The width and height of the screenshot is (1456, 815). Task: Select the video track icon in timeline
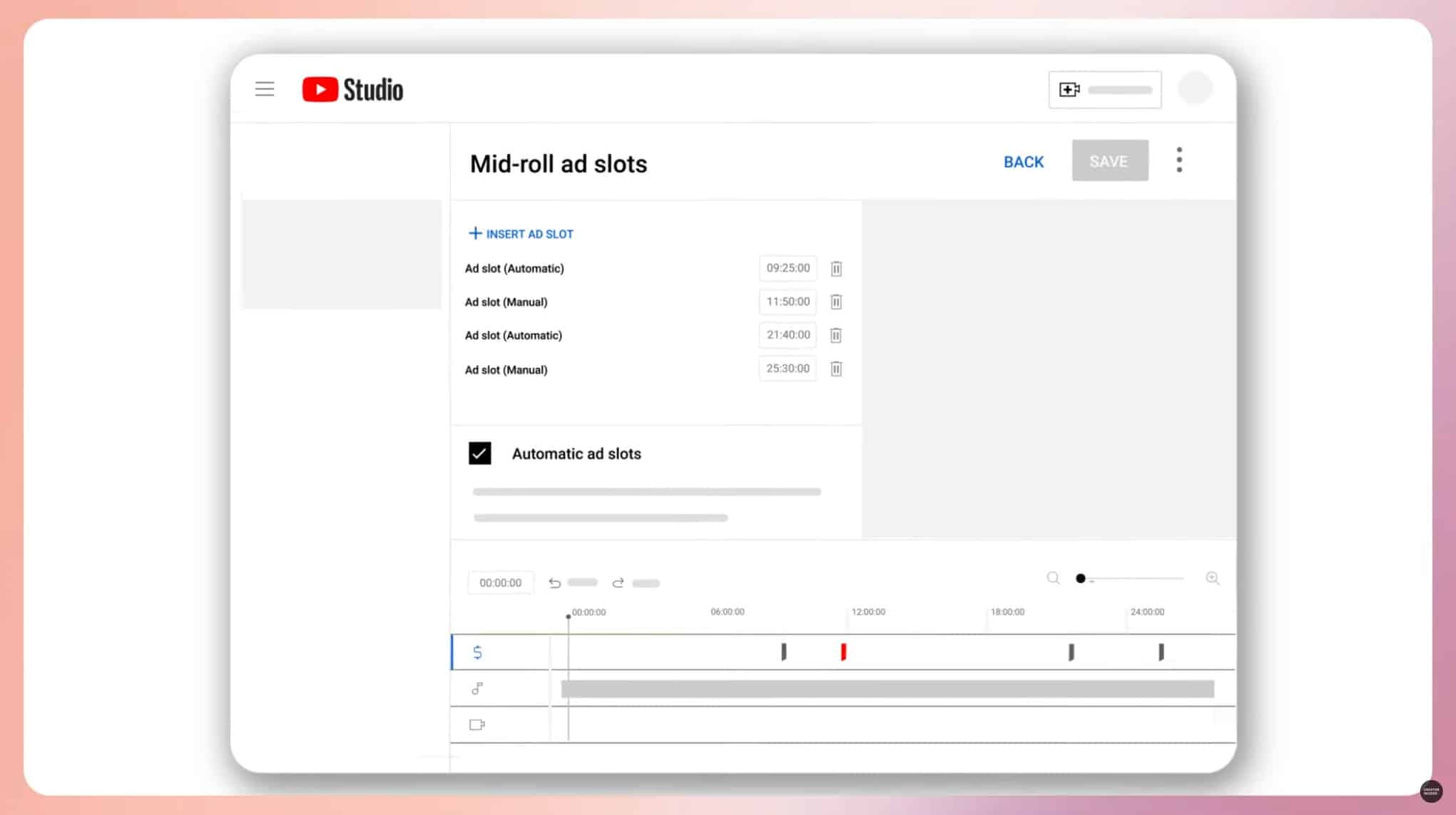477,724
